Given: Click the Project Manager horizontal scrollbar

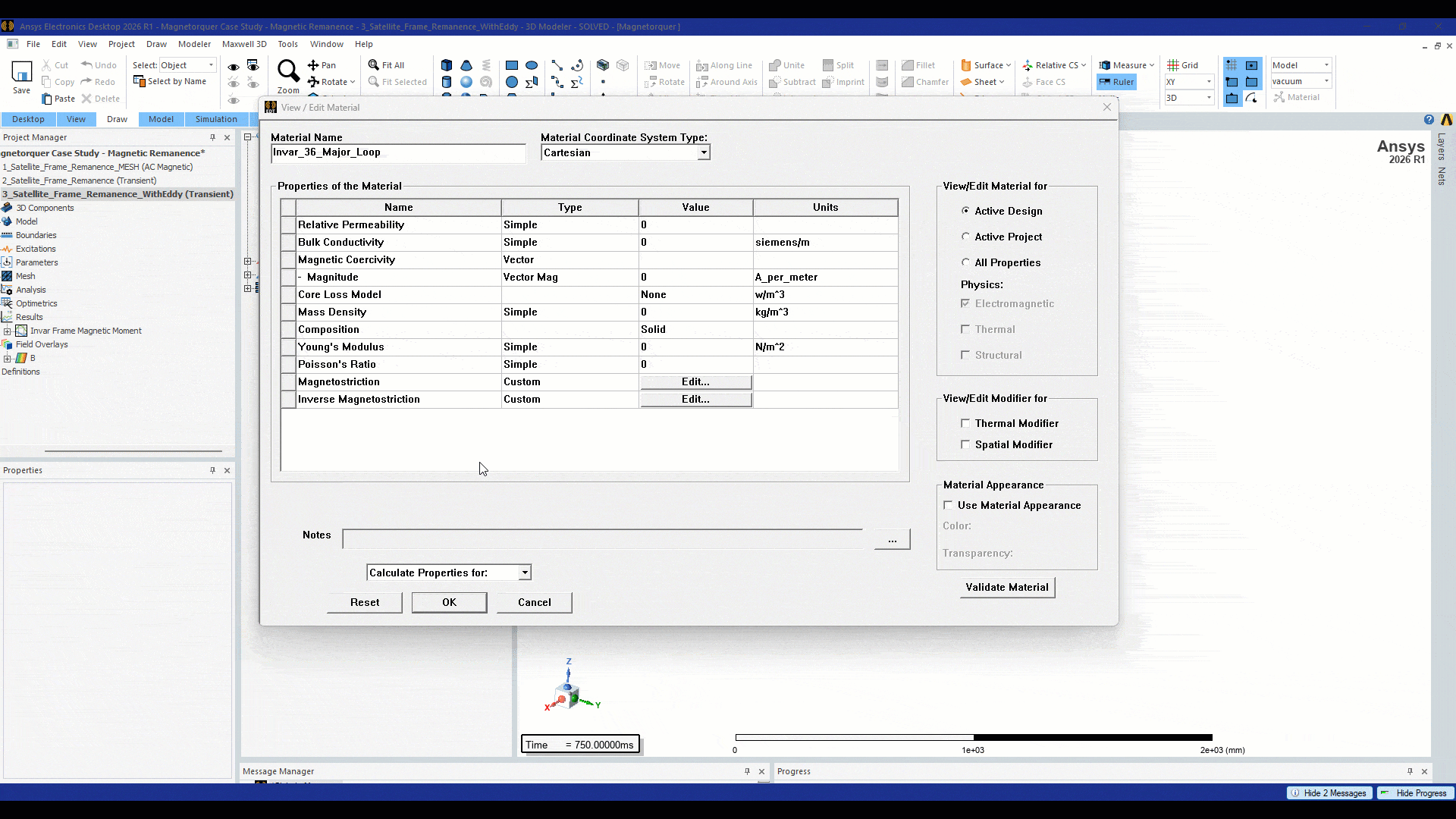Looking at the screenshot, I should click(x=133, y=451).
